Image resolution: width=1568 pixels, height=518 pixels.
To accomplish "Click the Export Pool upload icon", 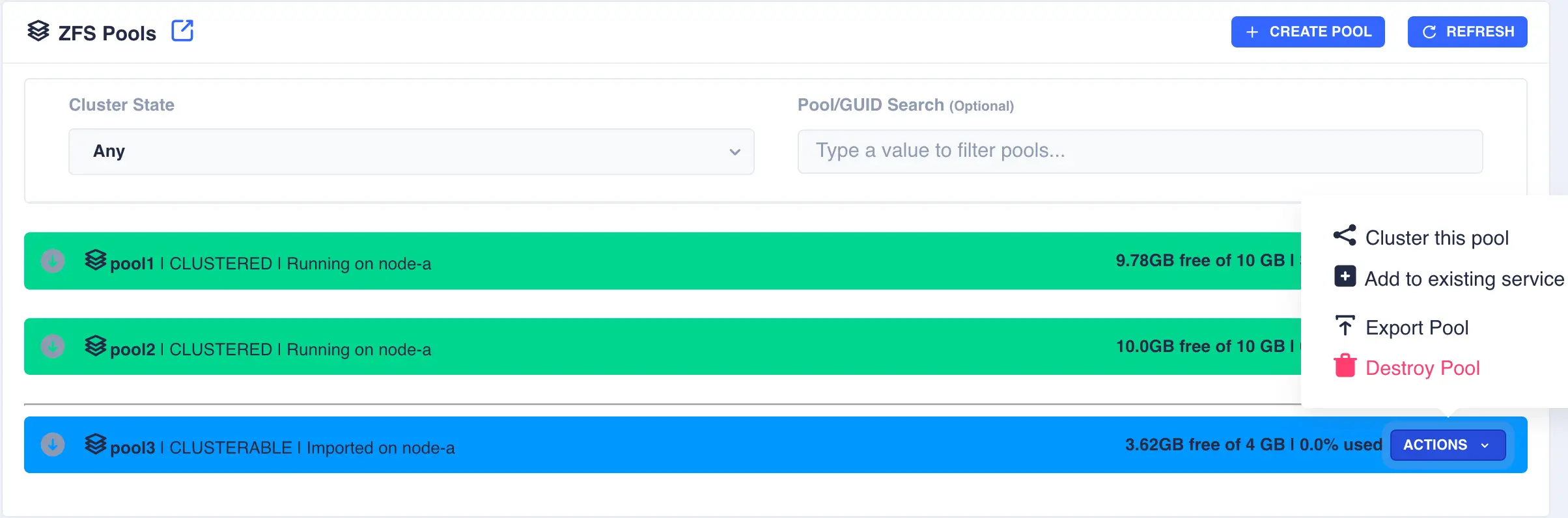I will tap(1345, 325).
